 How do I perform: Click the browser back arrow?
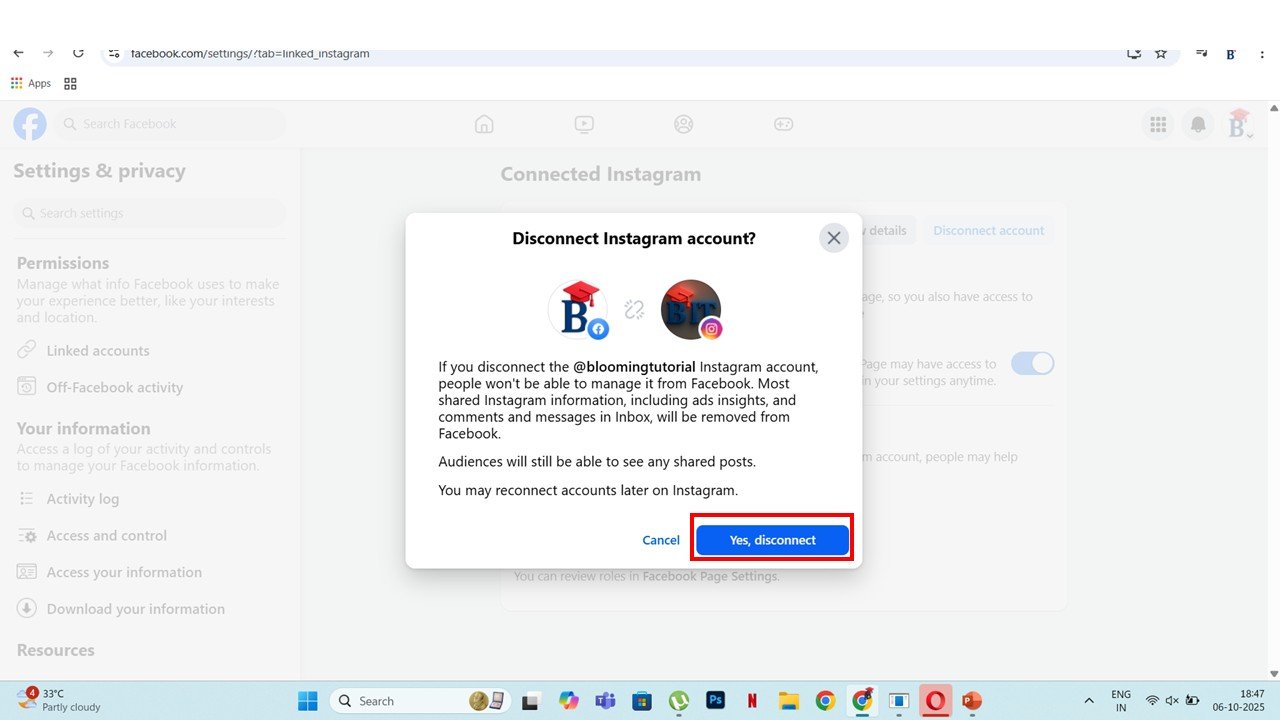pyautogui.click(x=18, y=53)
